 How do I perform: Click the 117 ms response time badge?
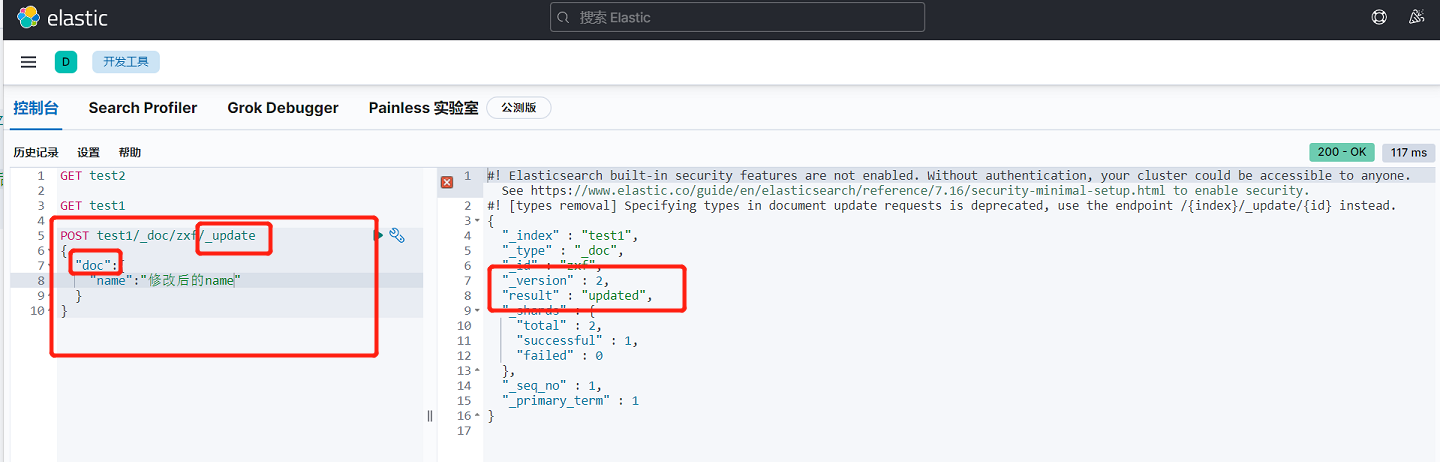(x=1409, y=152)
